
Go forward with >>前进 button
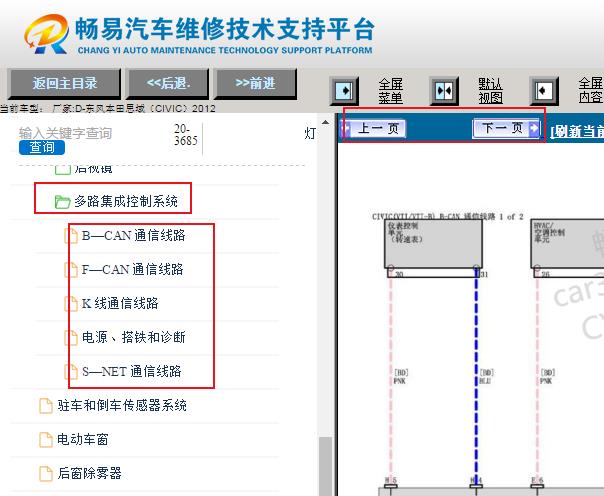(x=255, y=83)
